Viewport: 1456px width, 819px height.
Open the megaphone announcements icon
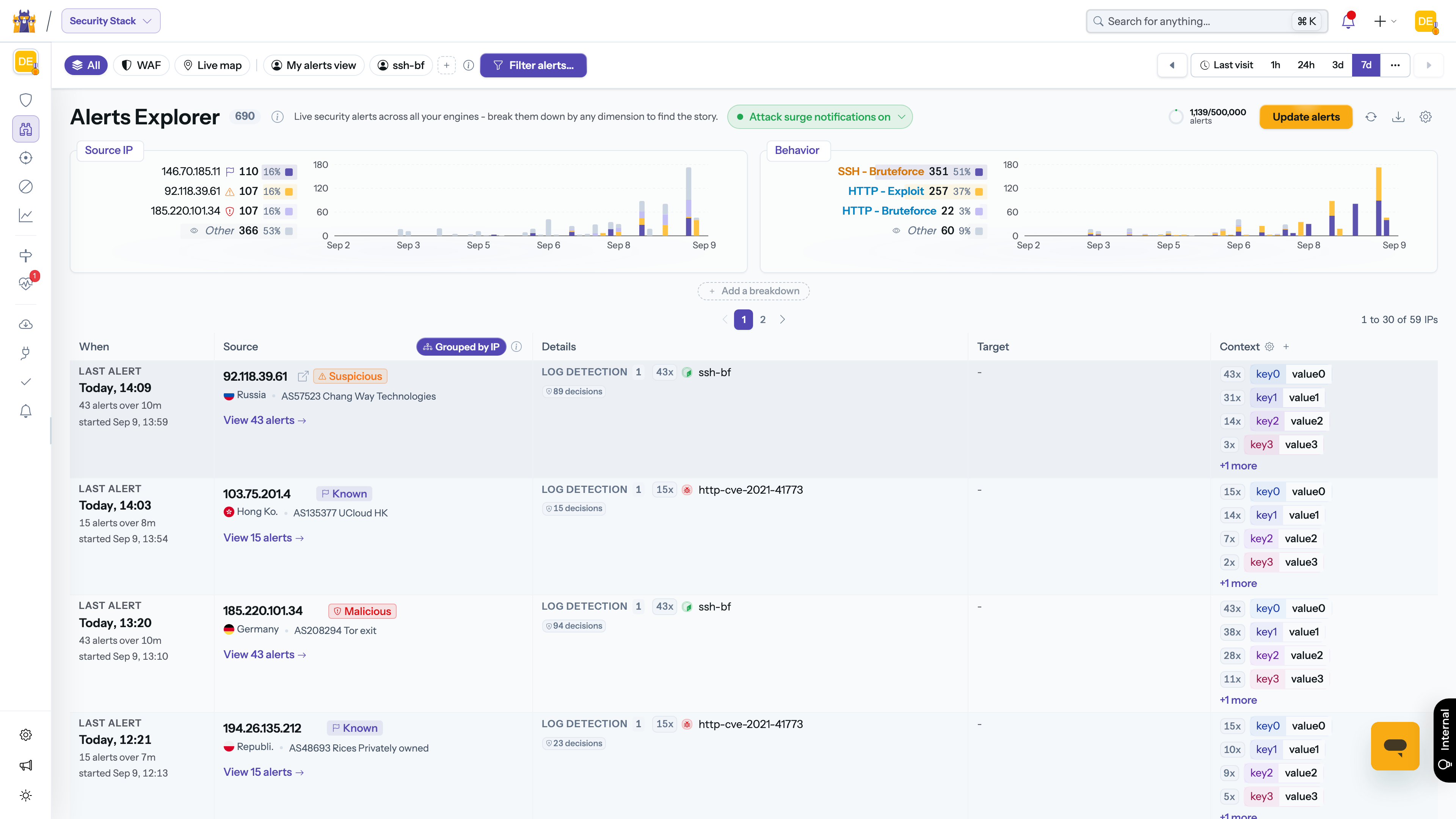(25, 765)
